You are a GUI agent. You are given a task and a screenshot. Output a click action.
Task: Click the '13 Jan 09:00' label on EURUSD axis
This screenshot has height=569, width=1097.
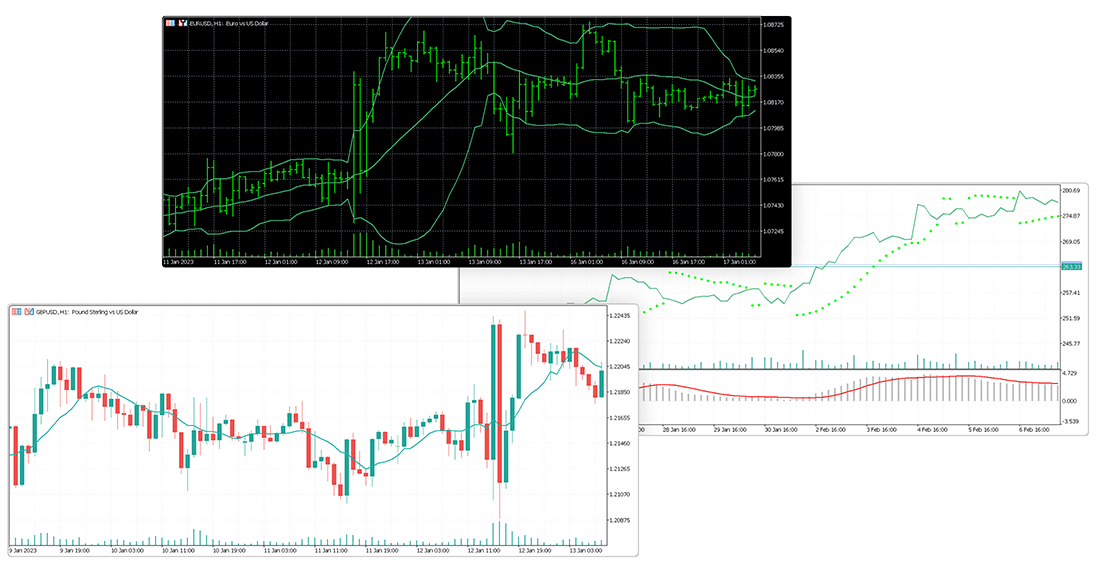[x=484, y=262]
